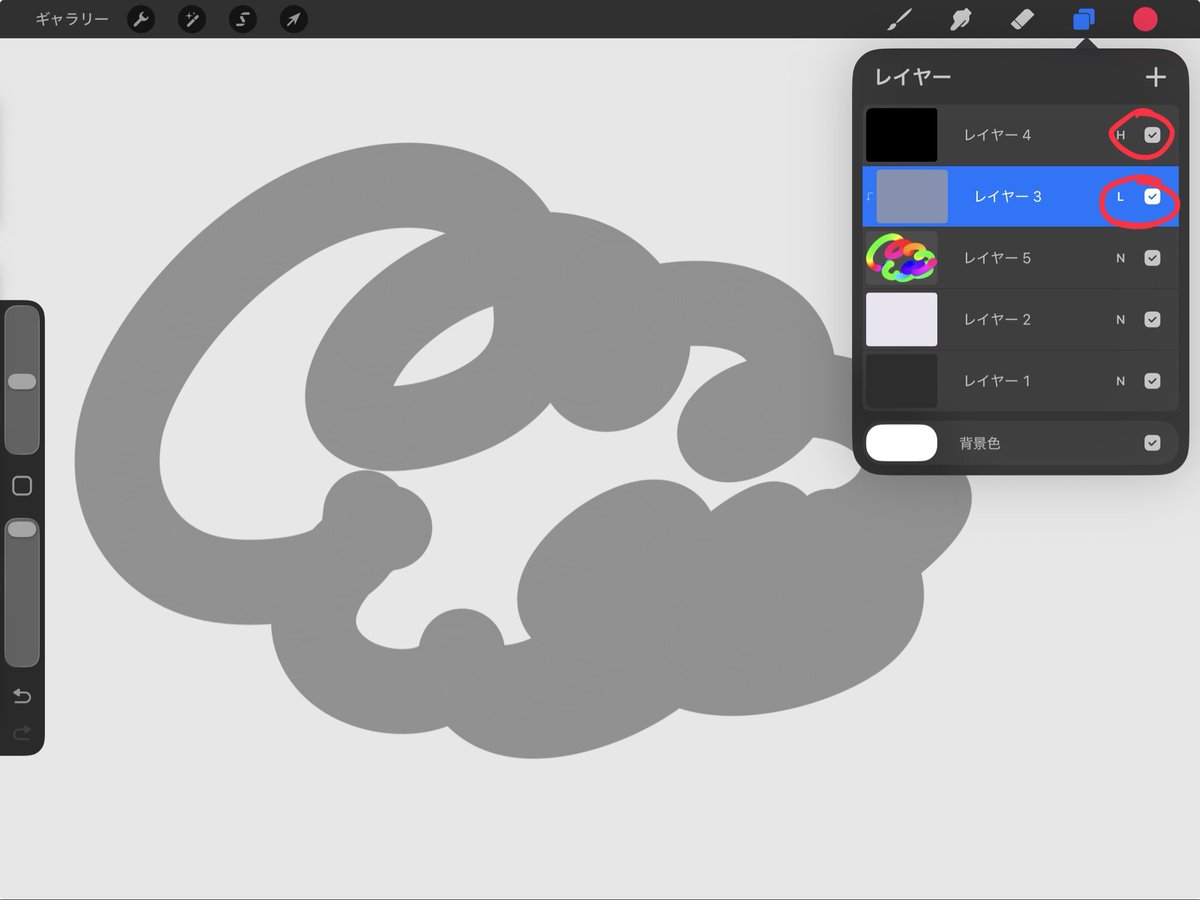This screenshot has height=900, width=1200.
Task: Toggle visibility of レイヤー 4
Action: [1152, 135]
